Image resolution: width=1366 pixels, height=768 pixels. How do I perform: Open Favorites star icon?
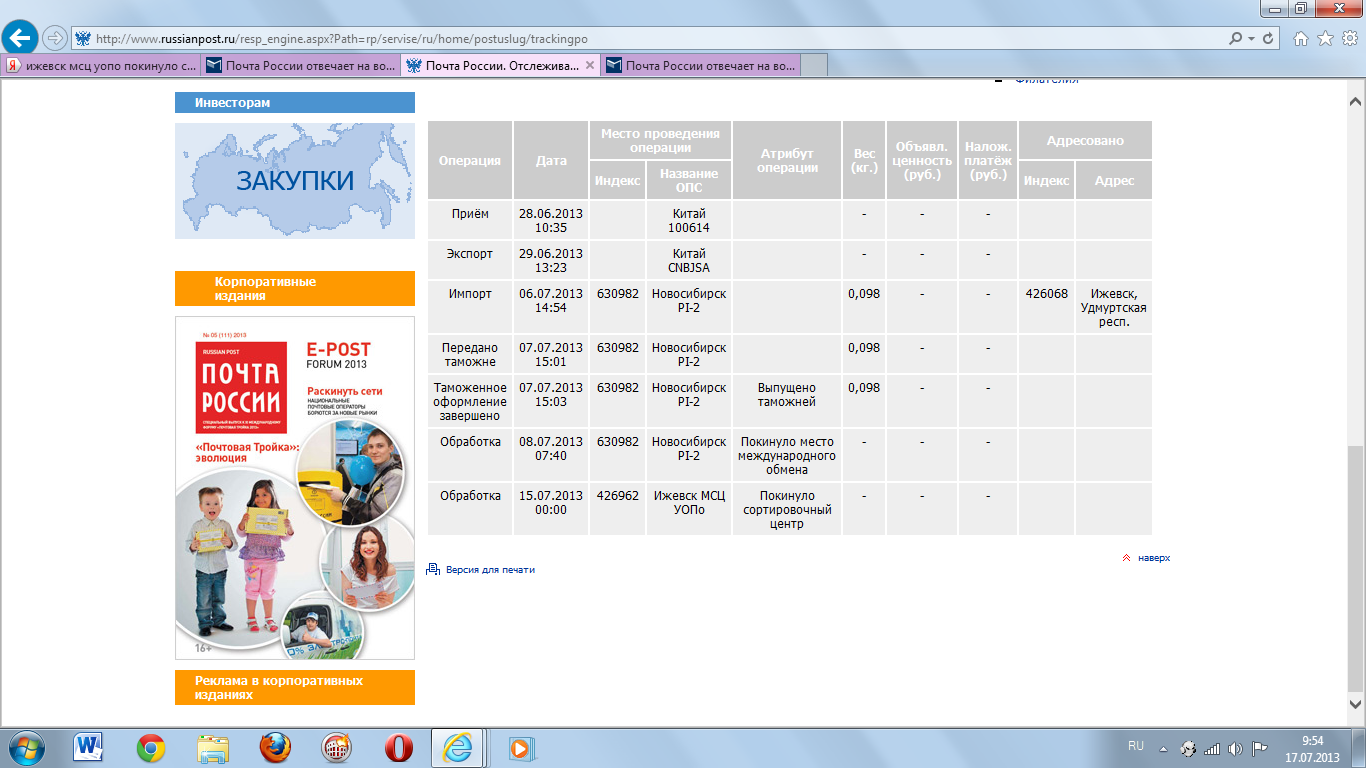(1325, 39)
